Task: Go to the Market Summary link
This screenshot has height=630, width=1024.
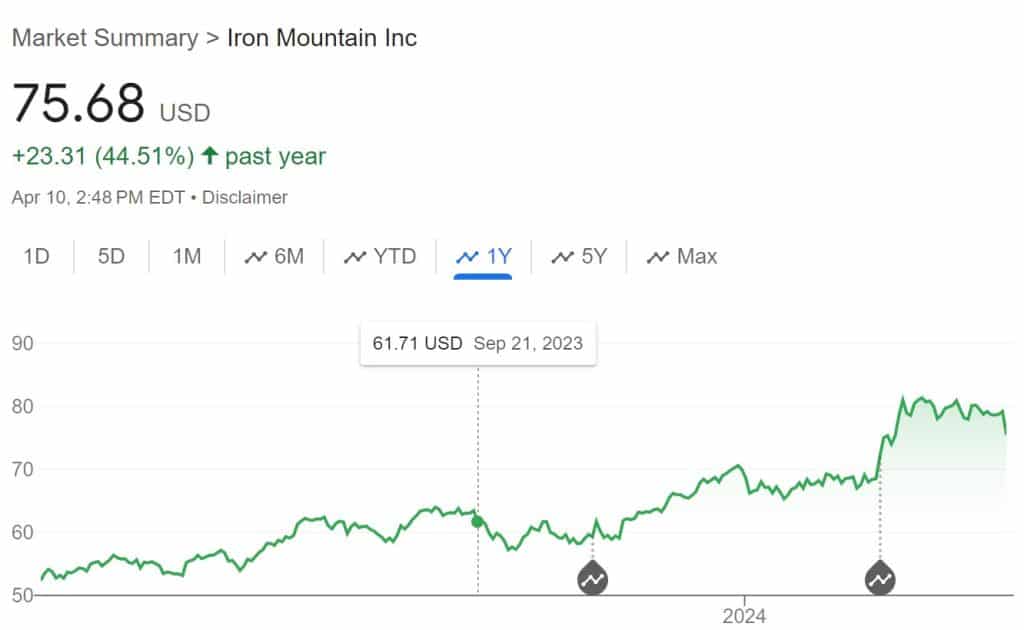Action: point(104,38)
